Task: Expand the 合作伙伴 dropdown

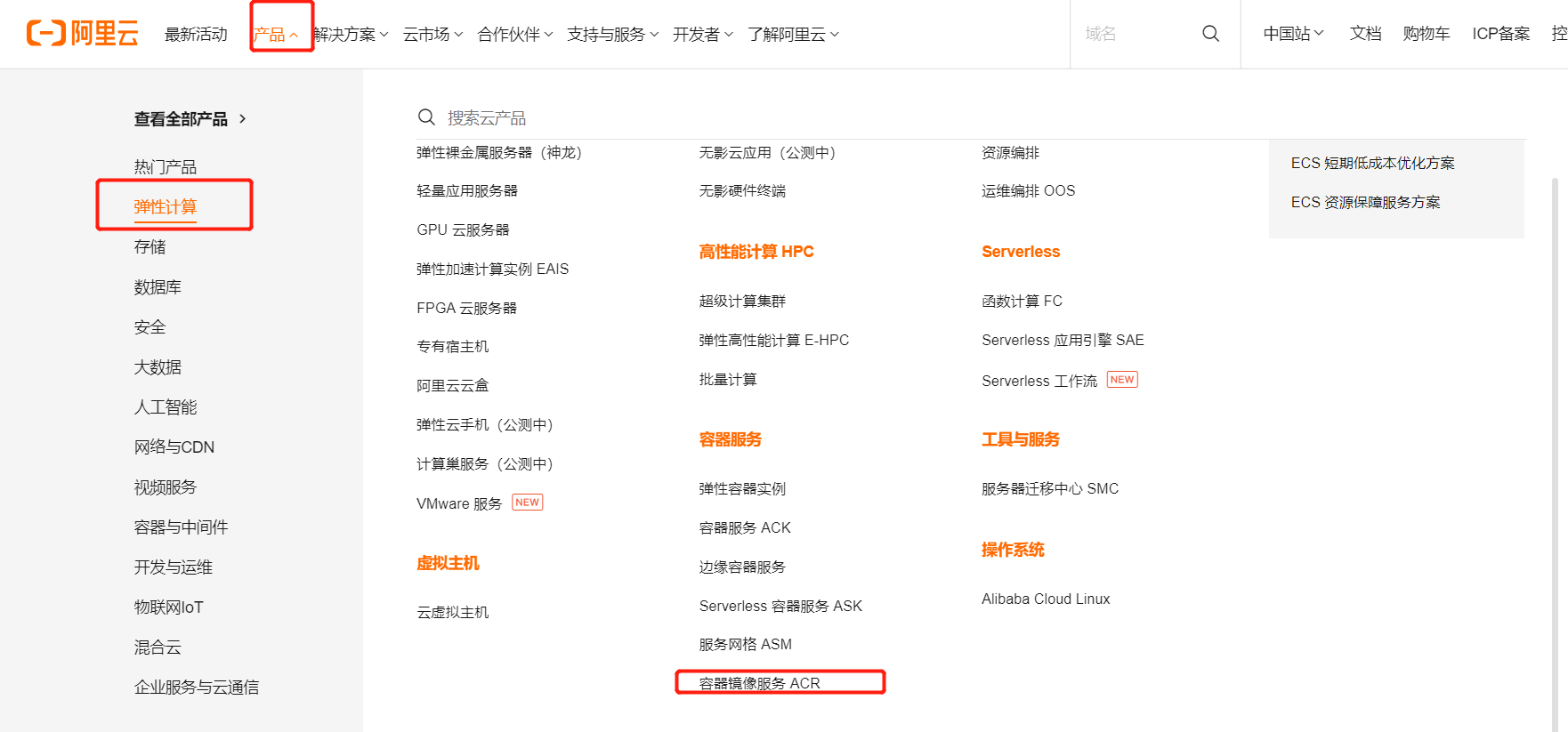Action: click(515, 34)
